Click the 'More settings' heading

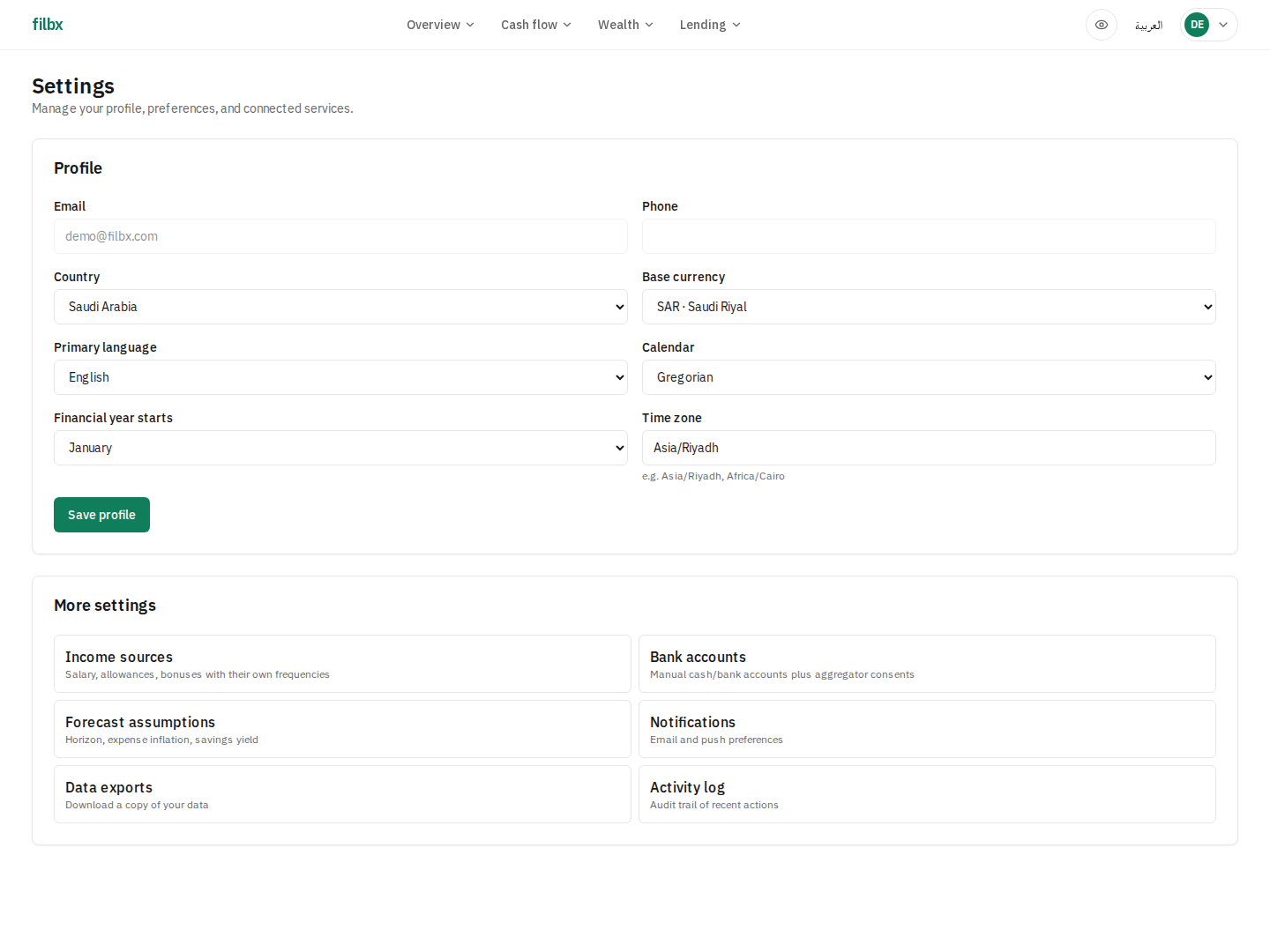tap(105, 606)
